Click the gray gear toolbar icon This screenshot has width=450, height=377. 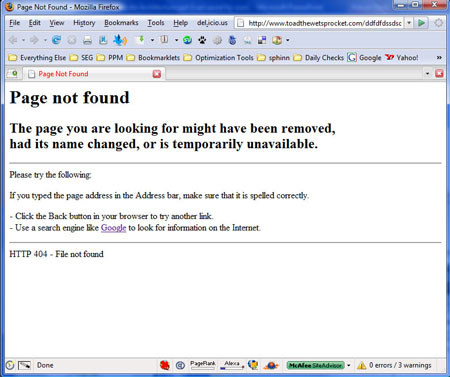click(x=217, y=41)
